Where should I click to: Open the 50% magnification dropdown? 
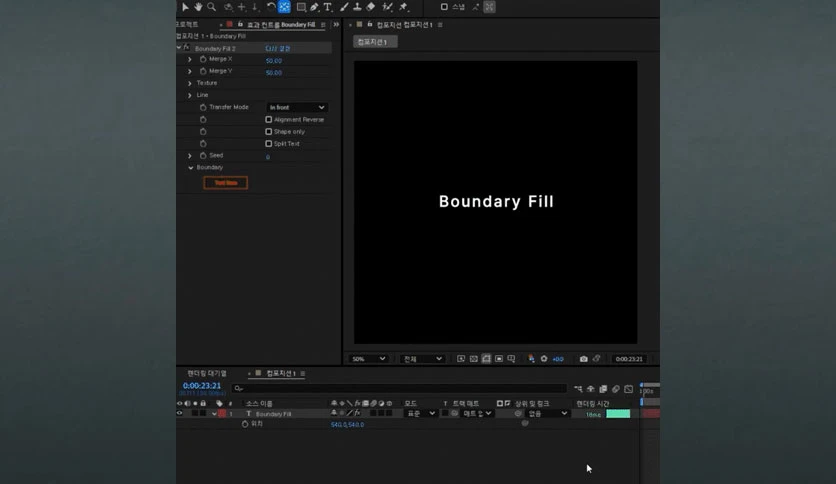(x=367, y=359)
